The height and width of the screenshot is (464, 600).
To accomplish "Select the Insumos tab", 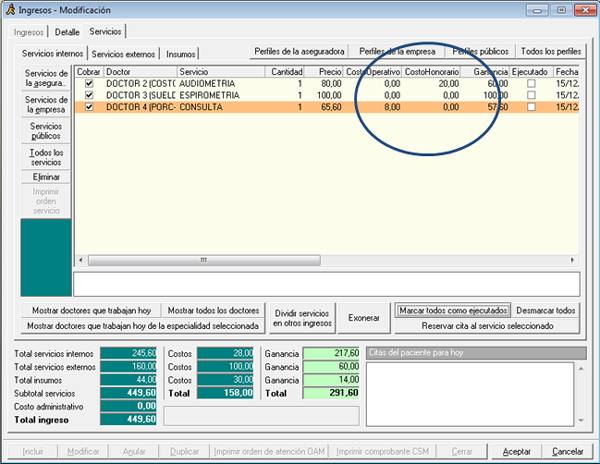I will (182, 53).
